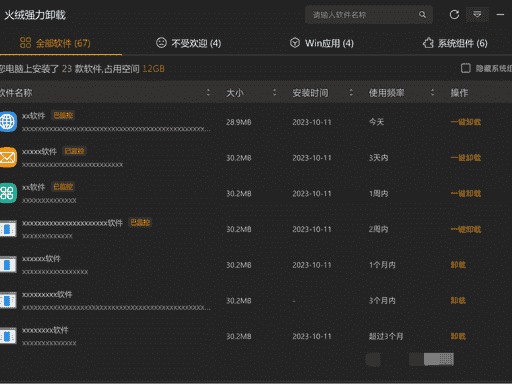Click the orange tag badge beside xxxxx软件
Screen dimensions: 512x384
tap(75, 151)
